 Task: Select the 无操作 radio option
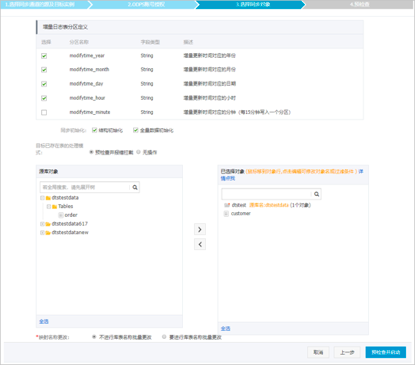coord(138,152)
